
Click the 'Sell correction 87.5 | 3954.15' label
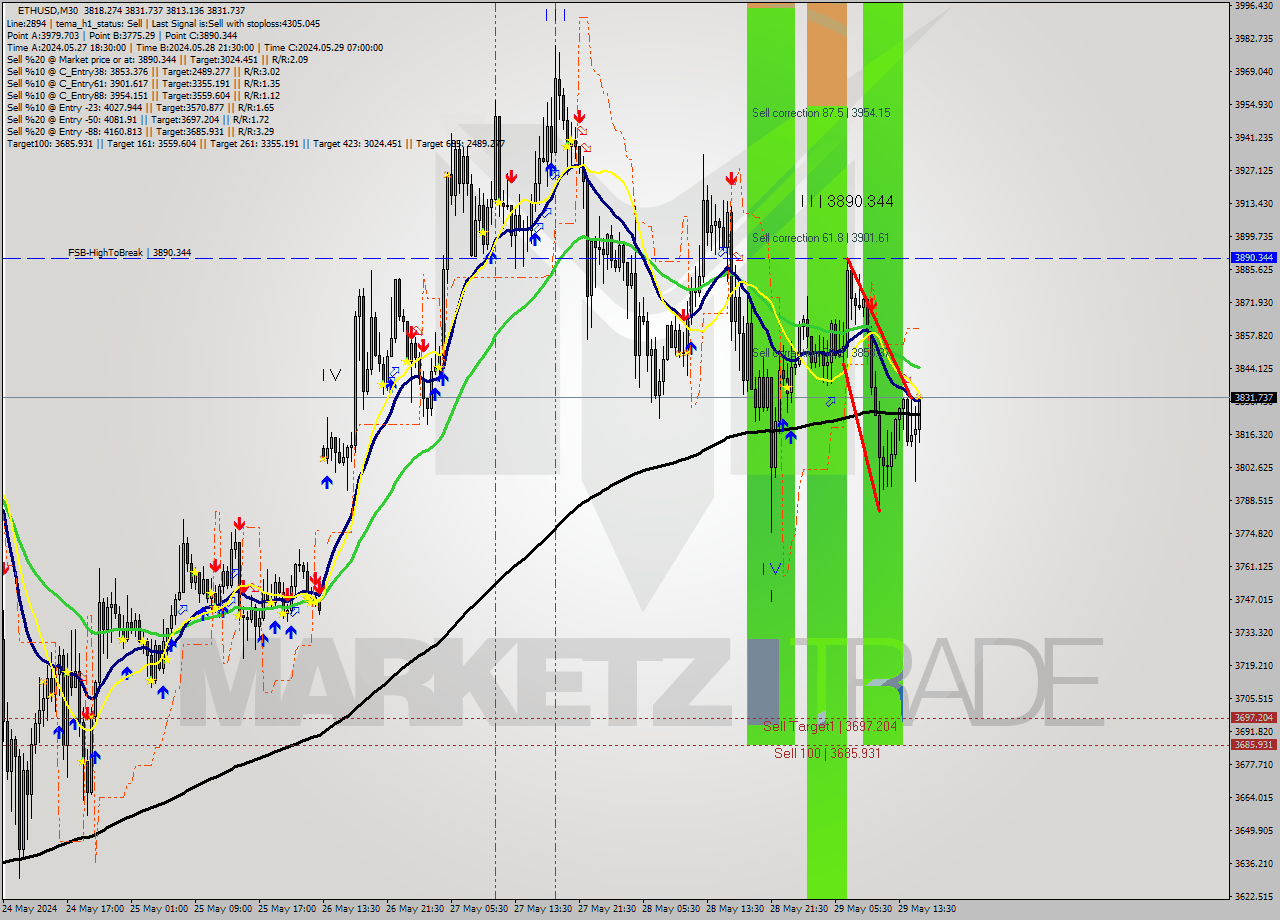tap(821, 113)
